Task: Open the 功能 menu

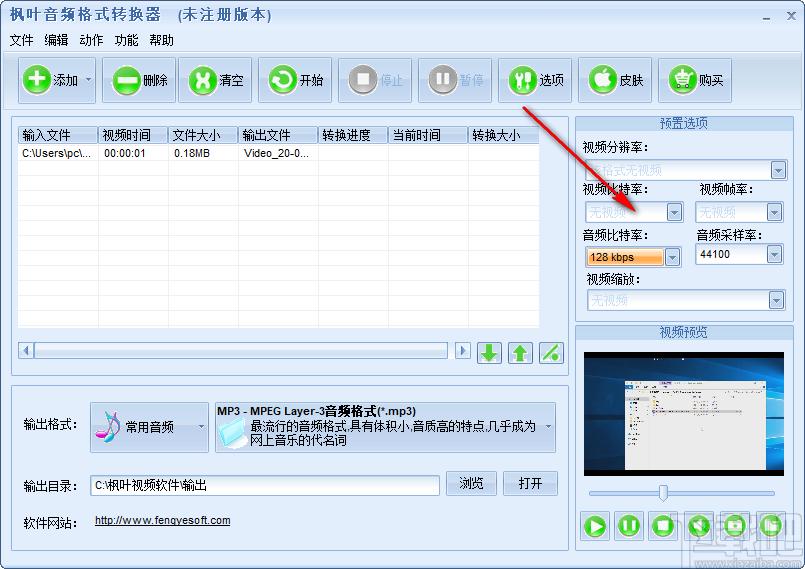Action: tap(126, 40)
